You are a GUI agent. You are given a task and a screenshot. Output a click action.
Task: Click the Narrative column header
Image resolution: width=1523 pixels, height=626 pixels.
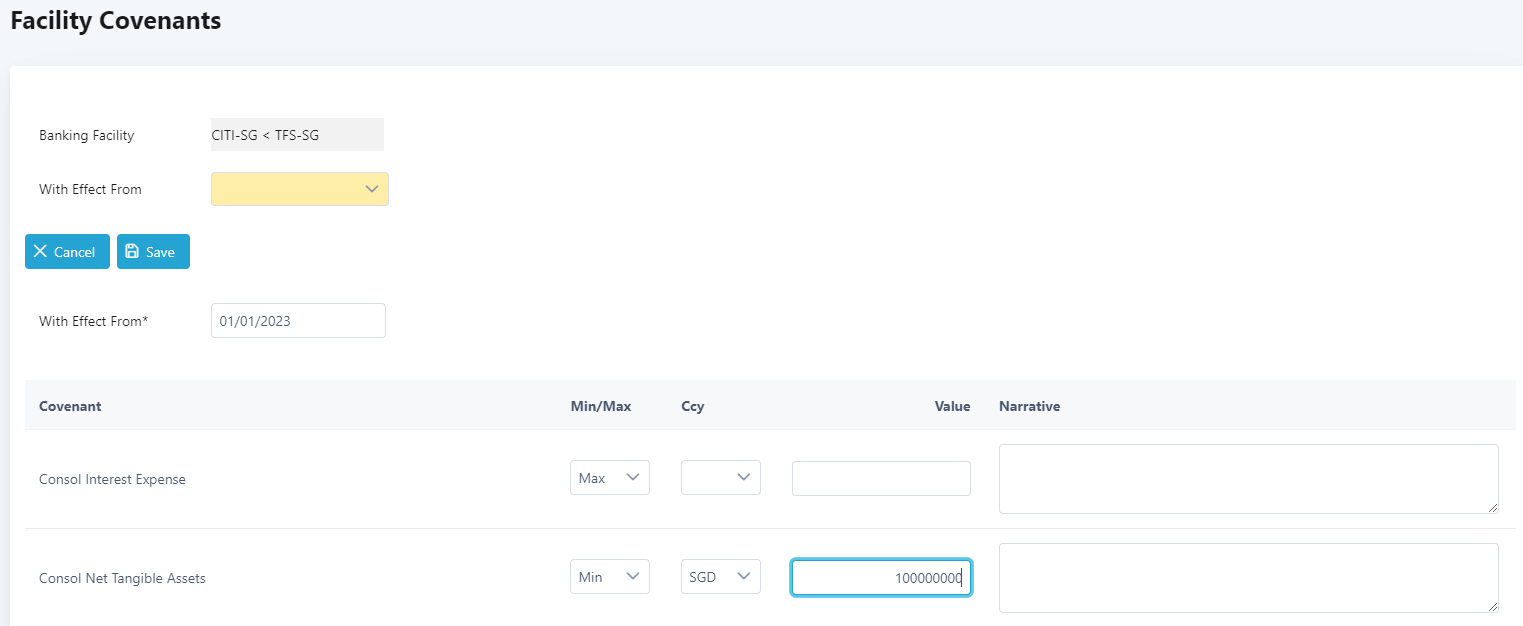coord(1029,406)
